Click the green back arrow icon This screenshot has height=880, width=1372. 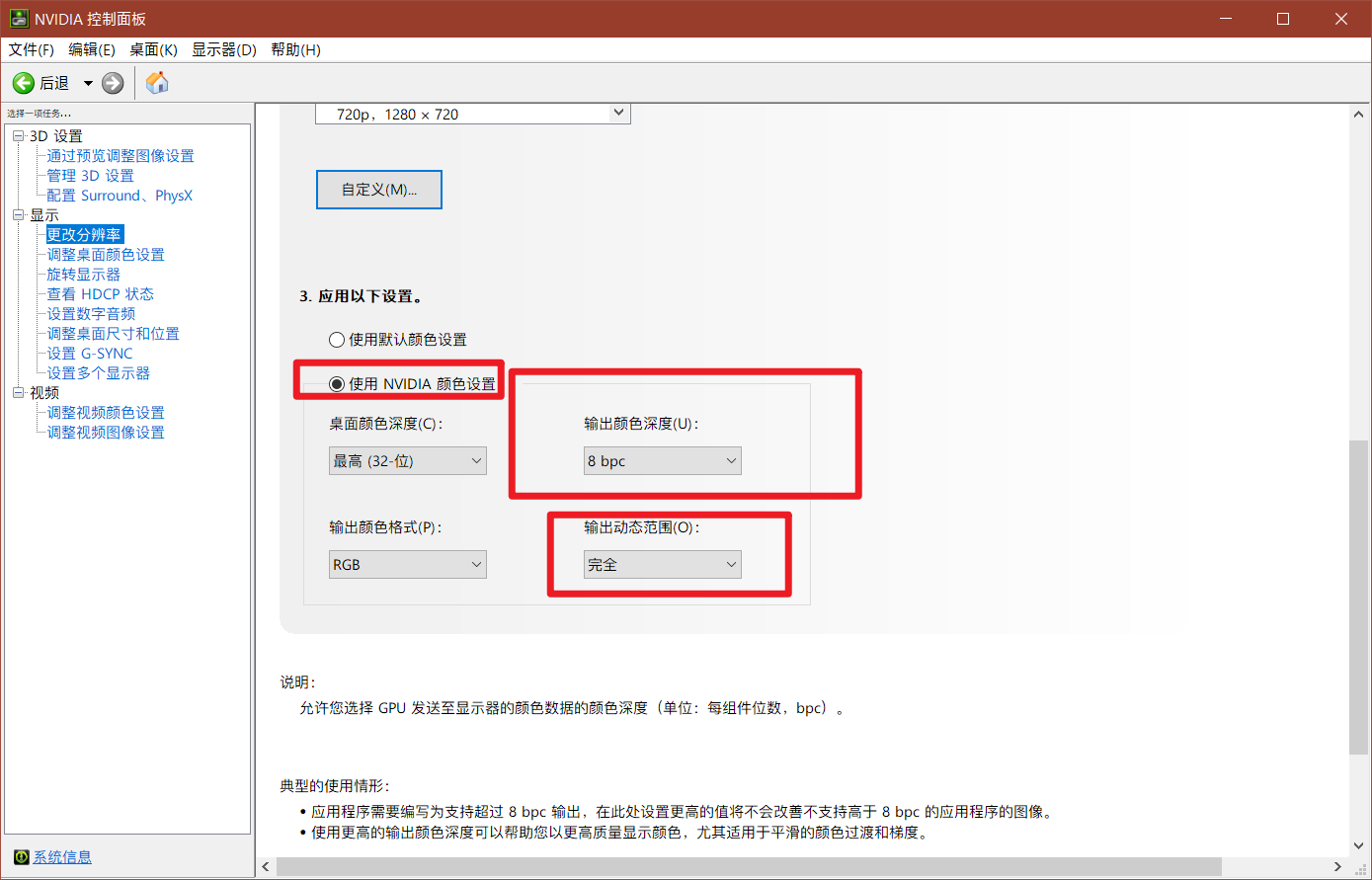[24, 83]
